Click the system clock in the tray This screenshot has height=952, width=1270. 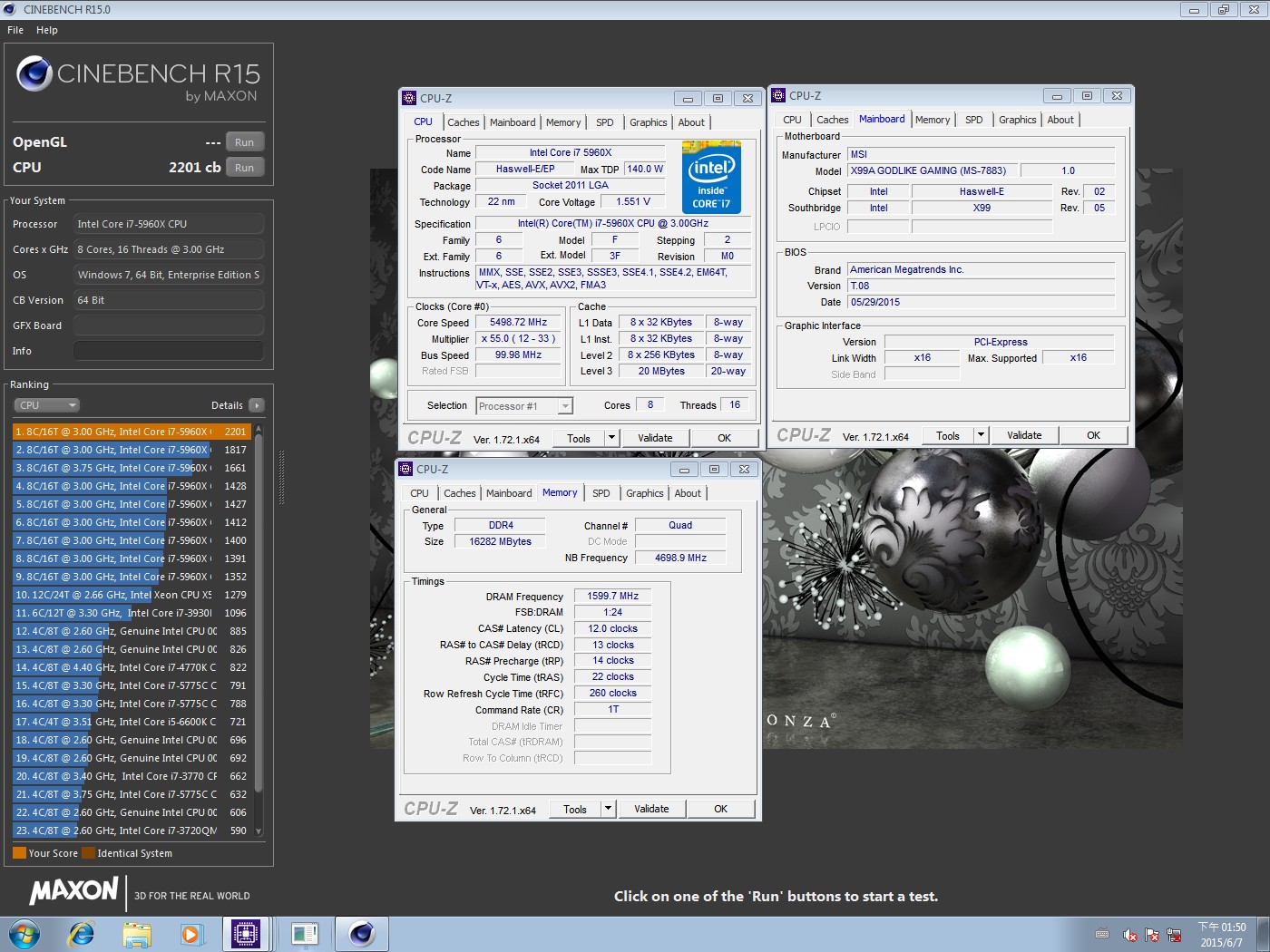1222,935
